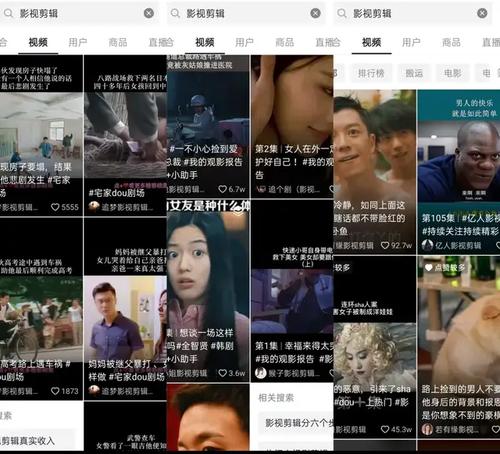Open the 若有缘影视 author avatar
The image size is (500, 454).
coord(427,429)
